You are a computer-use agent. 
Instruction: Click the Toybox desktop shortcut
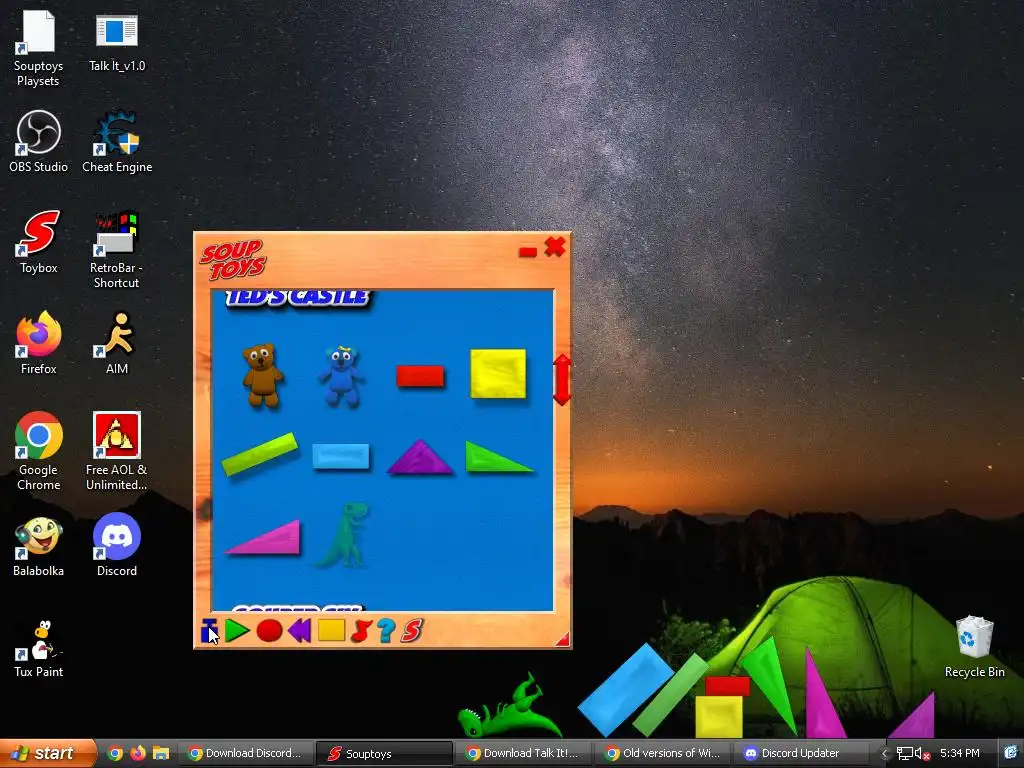(x=39, y=242)
